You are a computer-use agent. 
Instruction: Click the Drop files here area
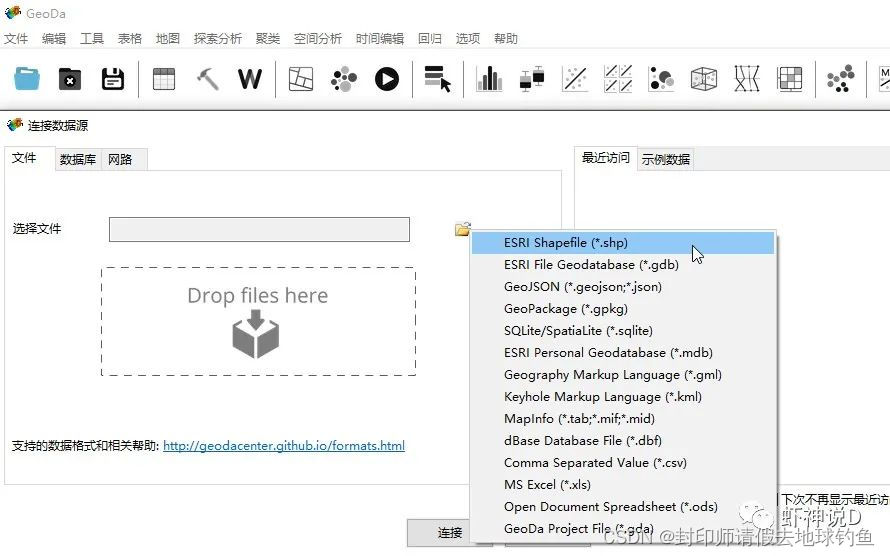(x=258, y=321)
